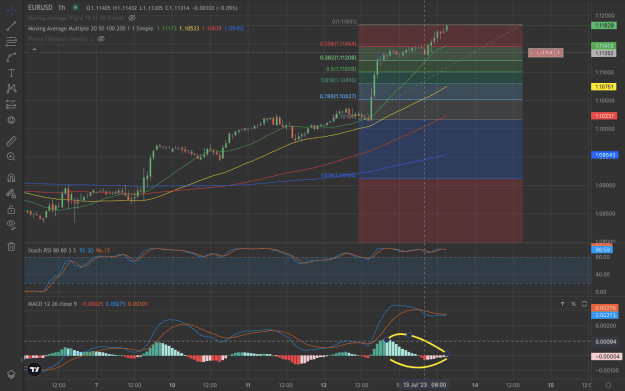Click the yellow 1.10533 MA value in legend

point(189,29)
